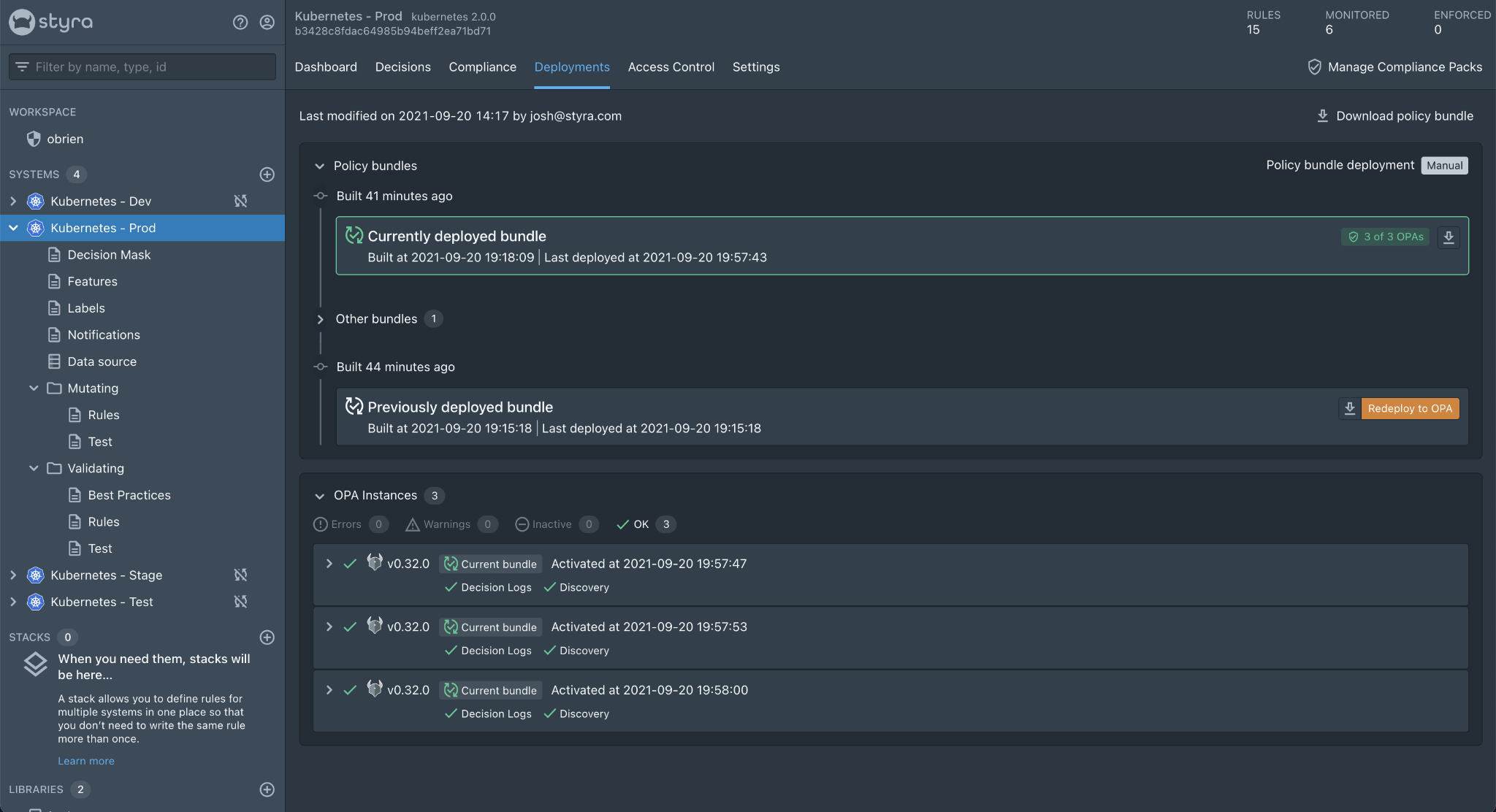Open the Decisions tab
The image size is (1496, 812).
403,67
